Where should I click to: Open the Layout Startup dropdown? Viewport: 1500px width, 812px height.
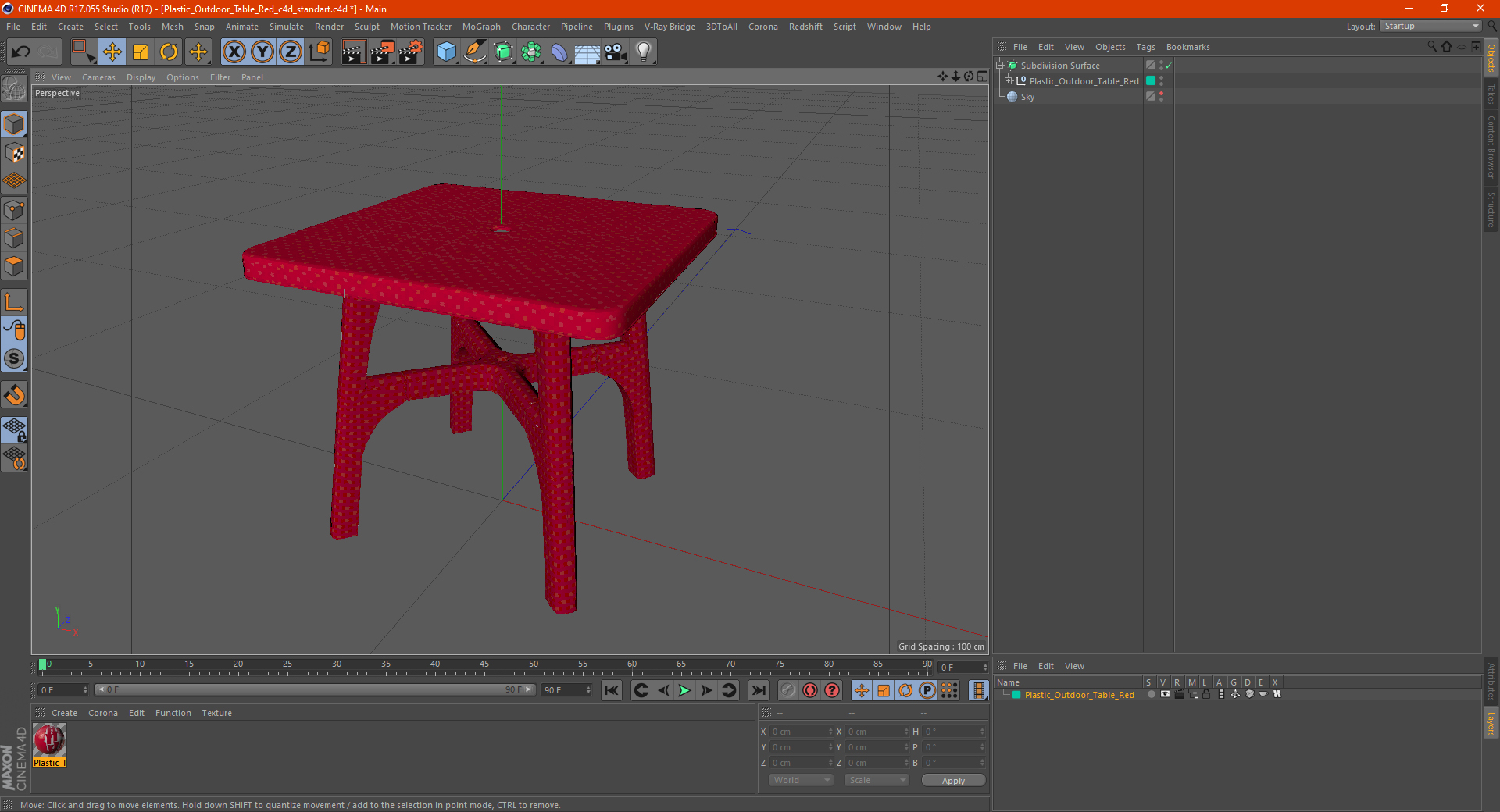pos(1431,27)
